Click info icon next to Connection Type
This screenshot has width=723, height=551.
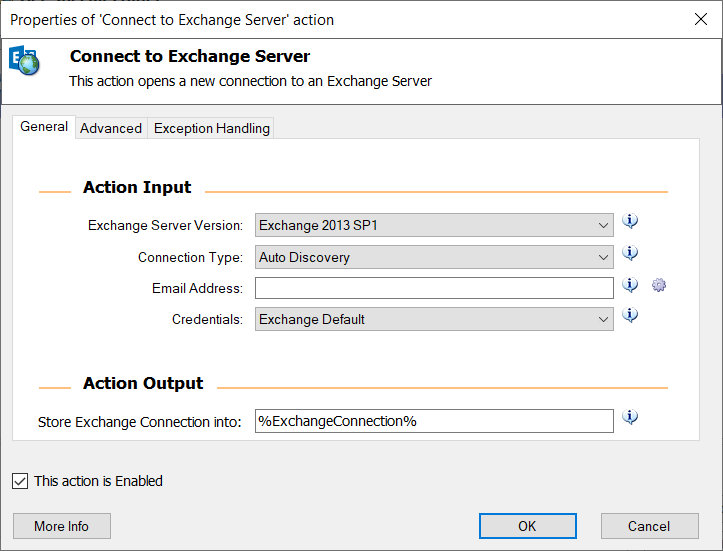pyautogui.click(x=630, y=253)
